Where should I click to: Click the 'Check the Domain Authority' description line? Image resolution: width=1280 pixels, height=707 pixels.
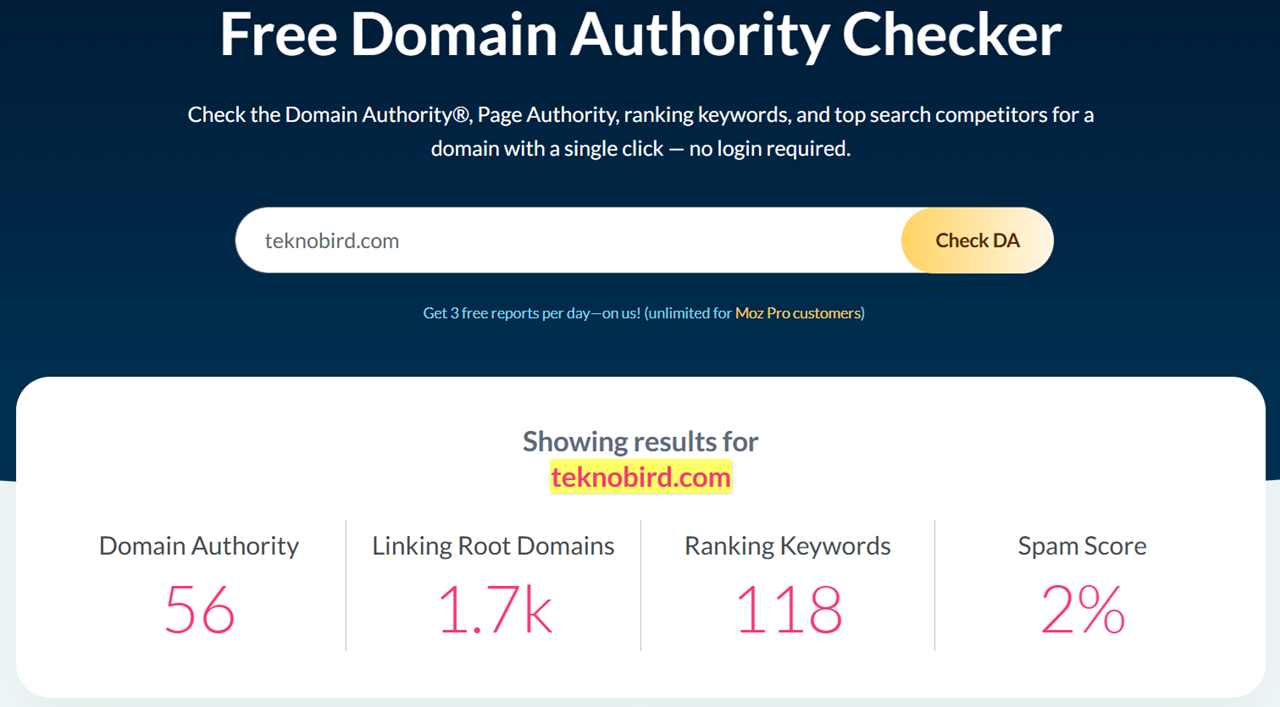641,115
